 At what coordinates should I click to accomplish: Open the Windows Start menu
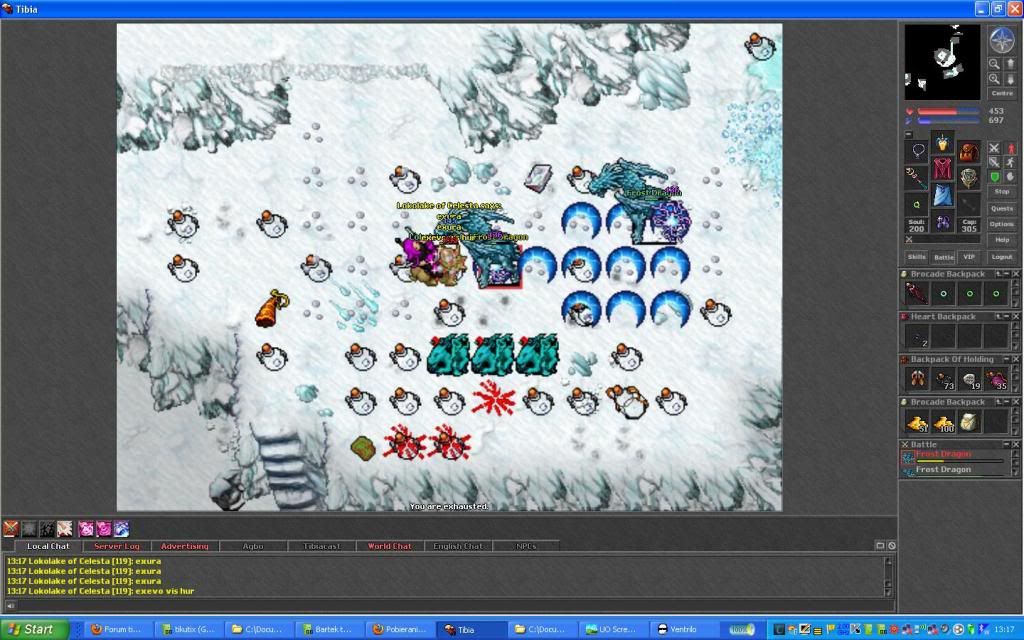pos(34,630)
